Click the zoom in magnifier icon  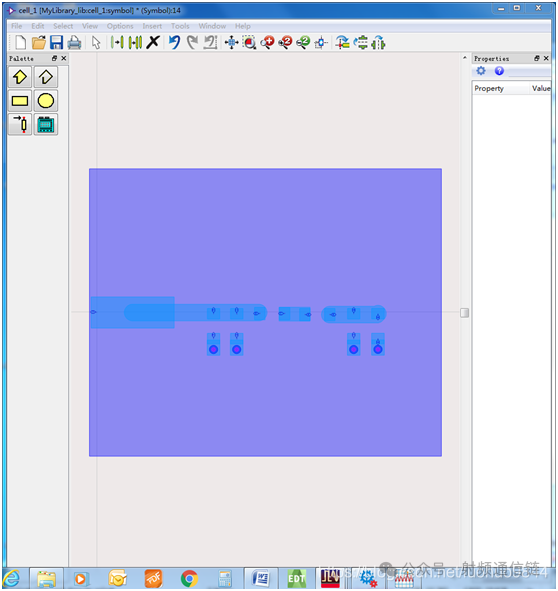(x=268, y=43)
